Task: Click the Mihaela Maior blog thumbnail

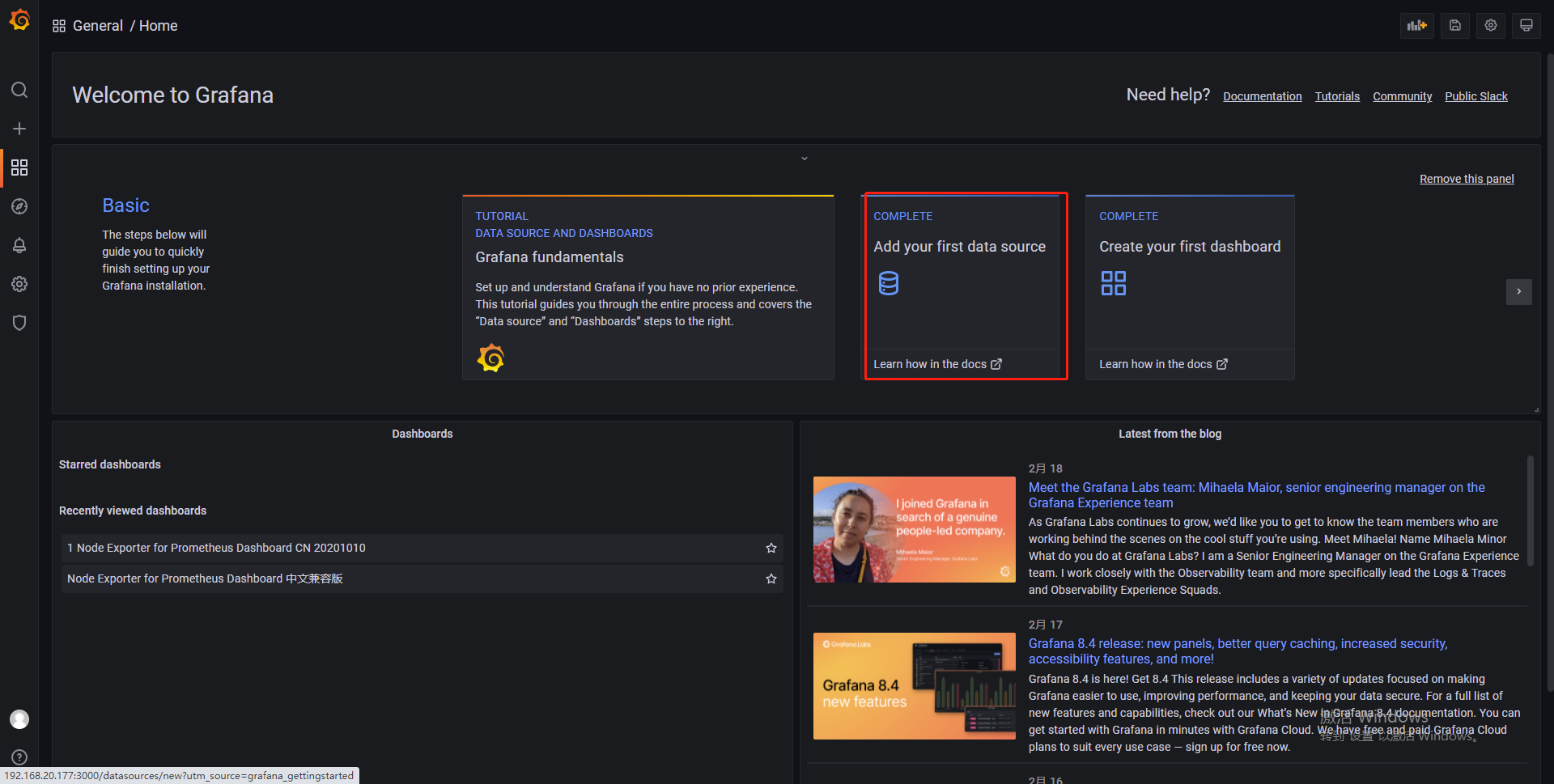Action: pos(915,529)
